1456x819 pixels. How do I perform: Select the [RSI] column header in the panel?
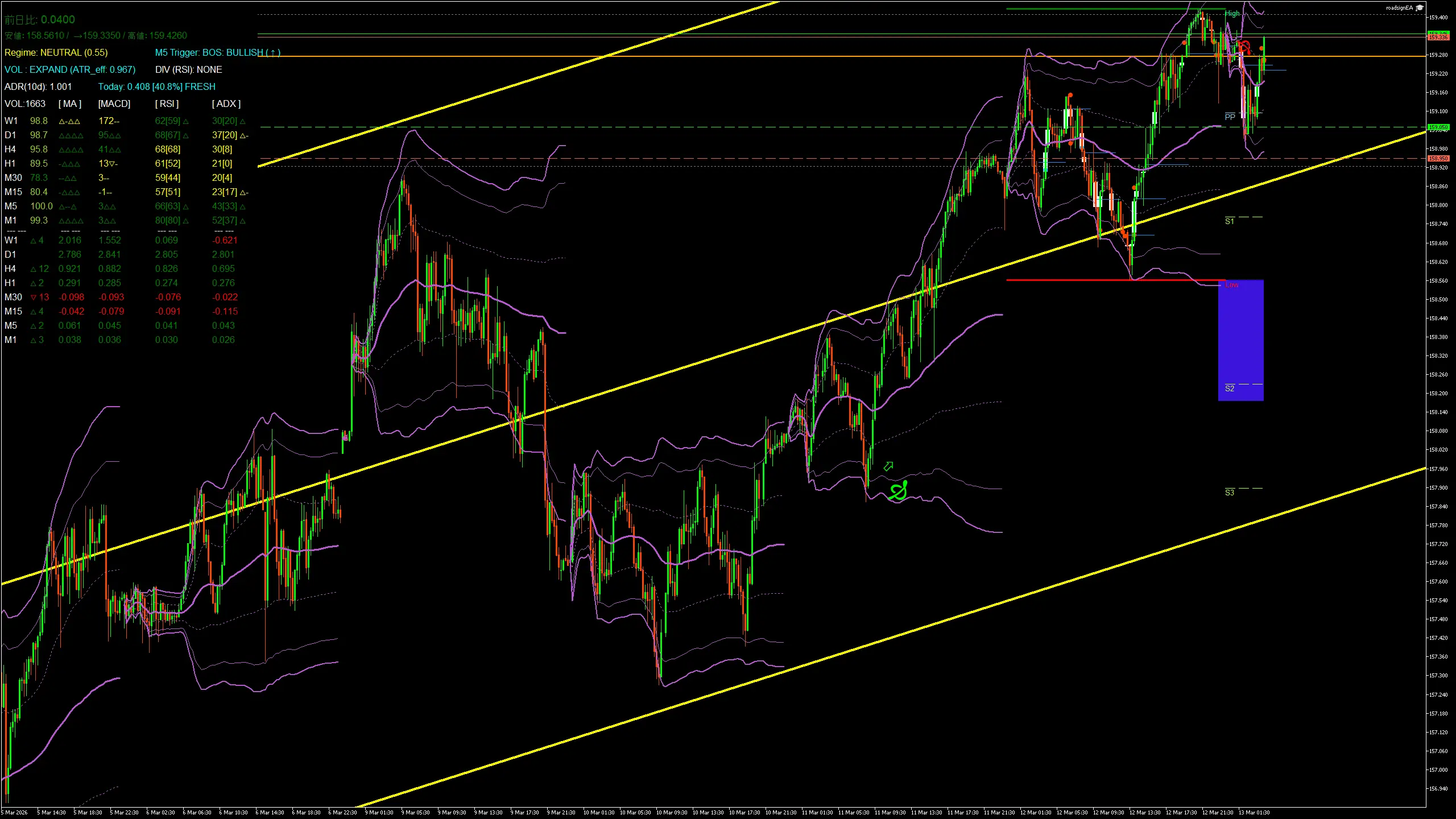[x=166, y=104]
